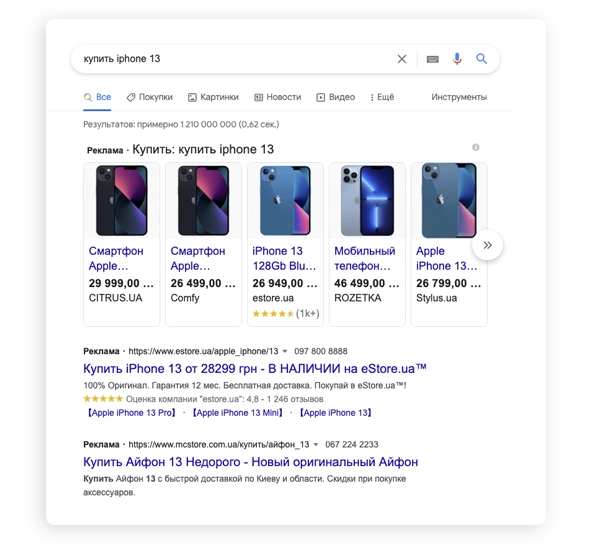The height and width of the screenshot is (560, 590).
Task: Open the Ещё more options menu
Action: [382, 97]
